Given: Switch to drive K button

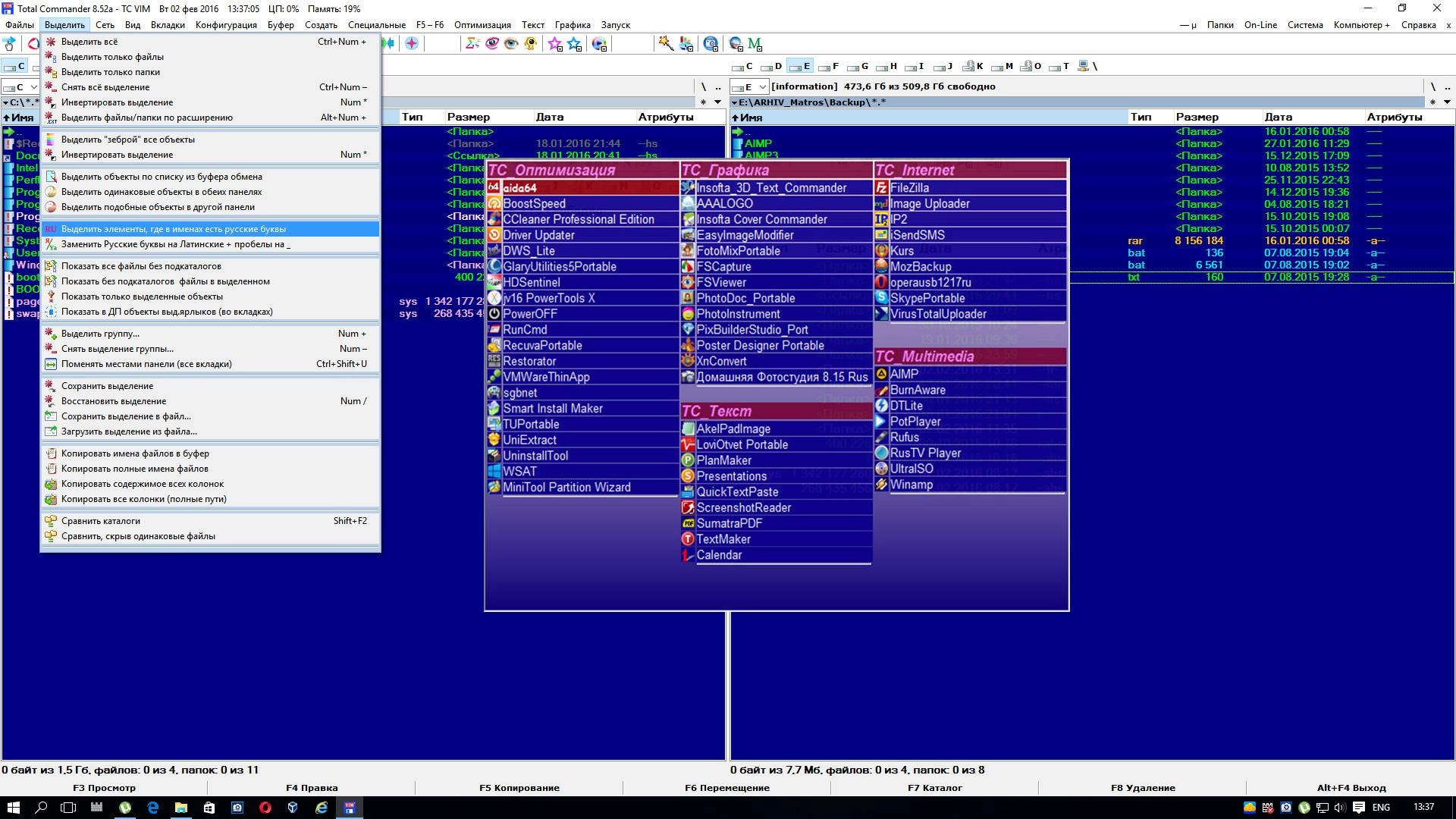Looking at the screenshot, I should tap(972, 67).
